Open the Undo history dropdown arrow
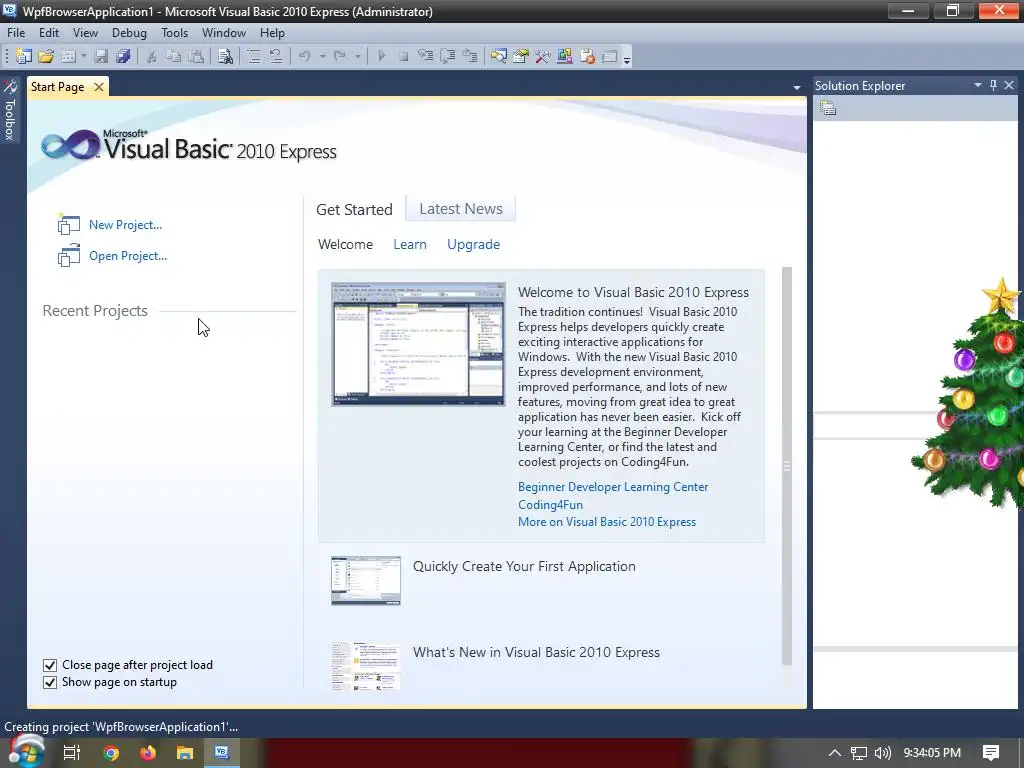Screen dimensions: 1024x768 pos(323,56)
